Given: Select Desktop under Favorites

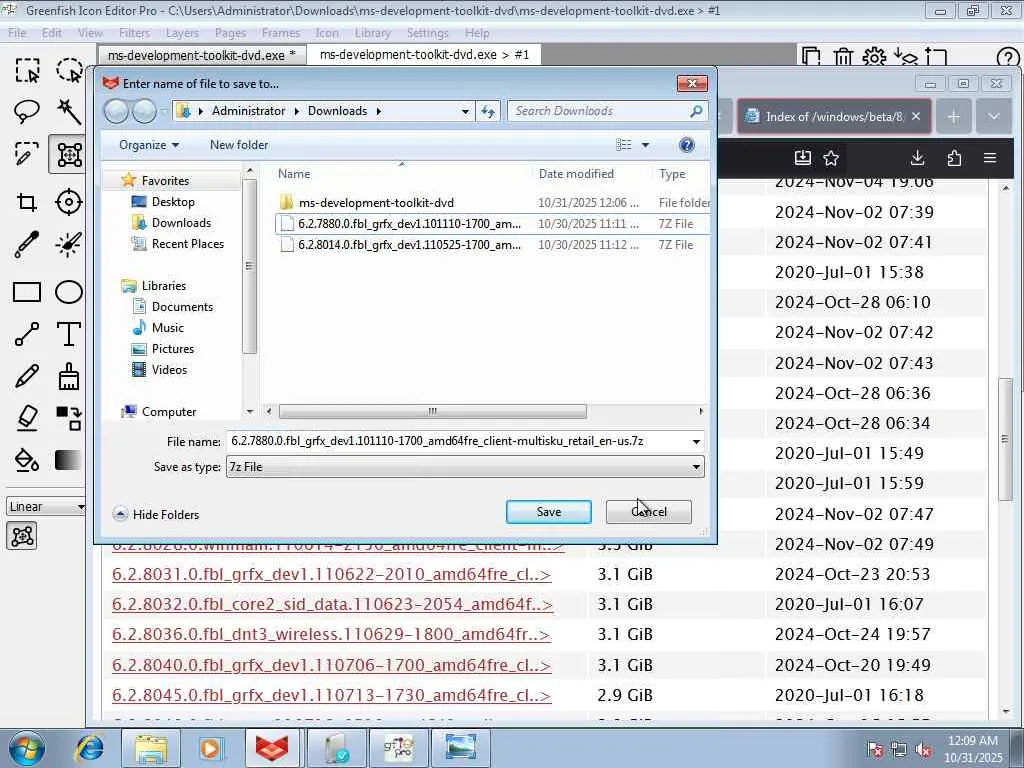Looking at the screenshot, I should pos(173,202).
